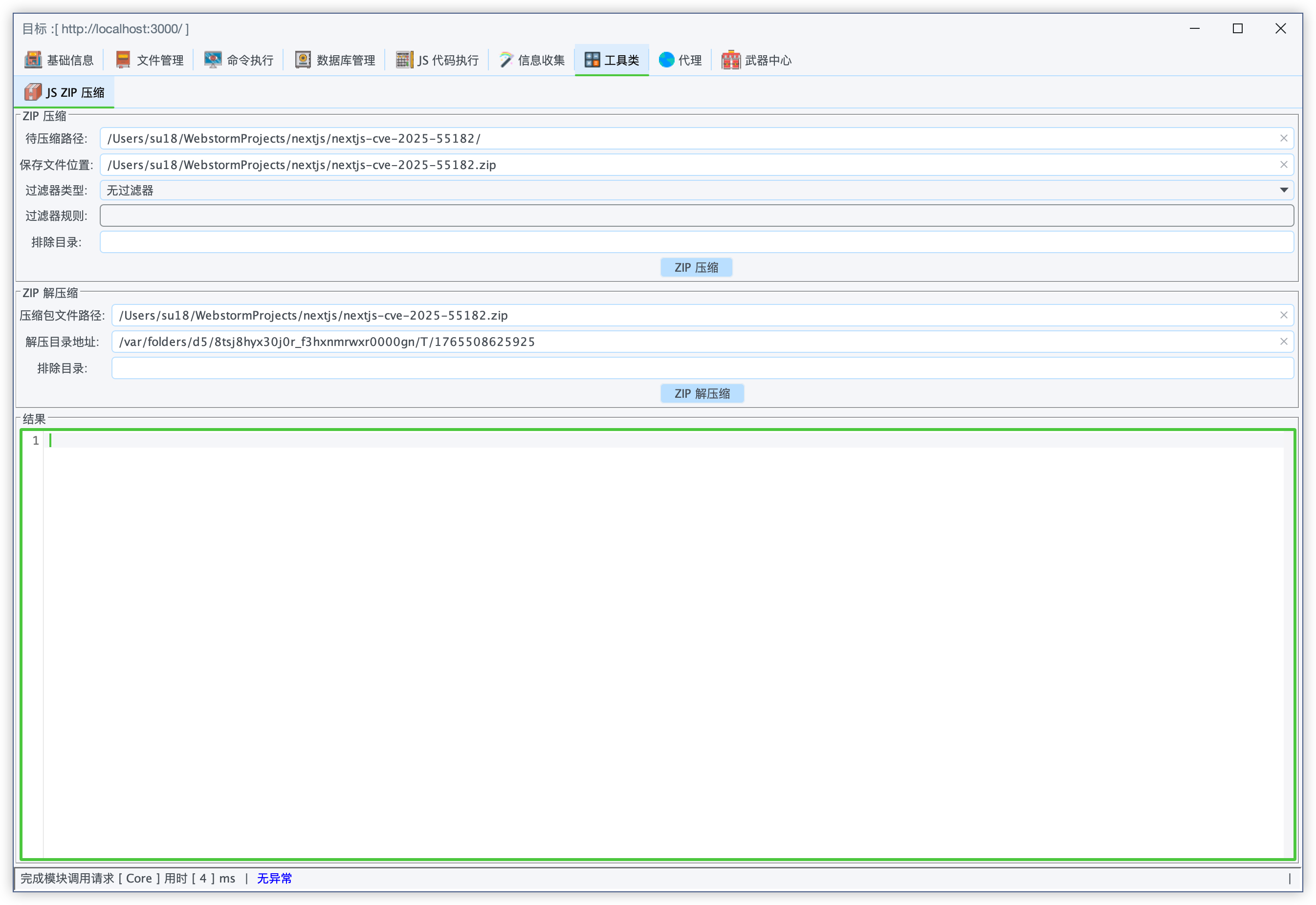This screenshot has height=905, width=1316.
Task: Open the 武器中心 icon
Action: tap(731, 60)
